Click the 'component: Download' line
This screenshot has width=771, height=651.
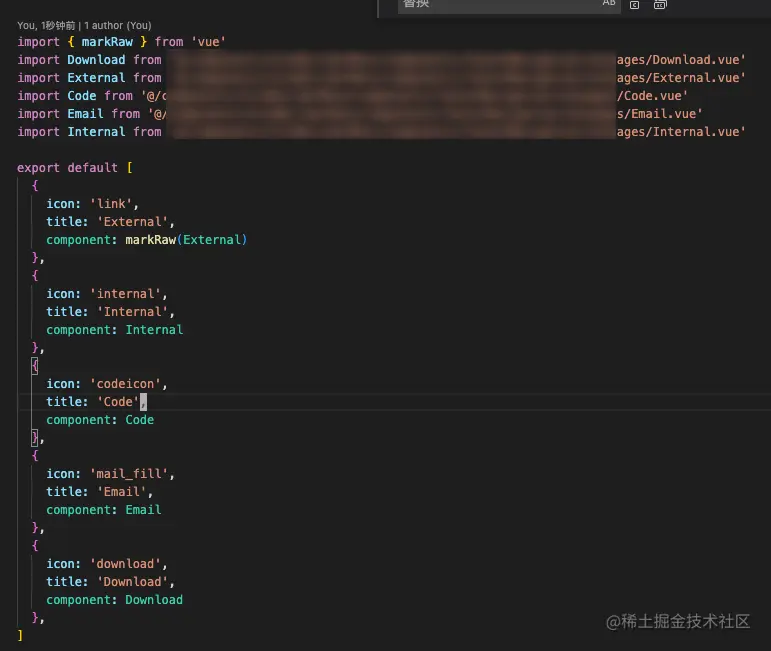tap(115, 600)
